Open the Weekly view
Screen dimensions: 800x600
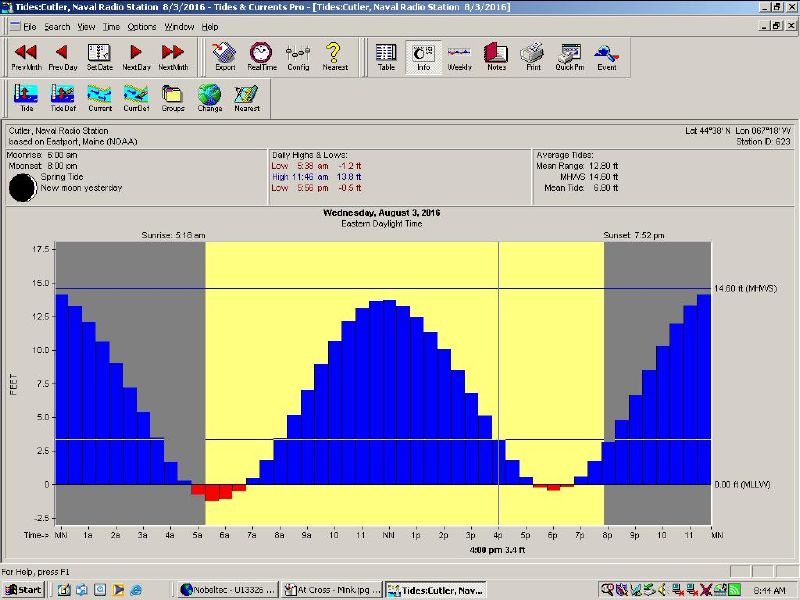(x=459, y=56)
